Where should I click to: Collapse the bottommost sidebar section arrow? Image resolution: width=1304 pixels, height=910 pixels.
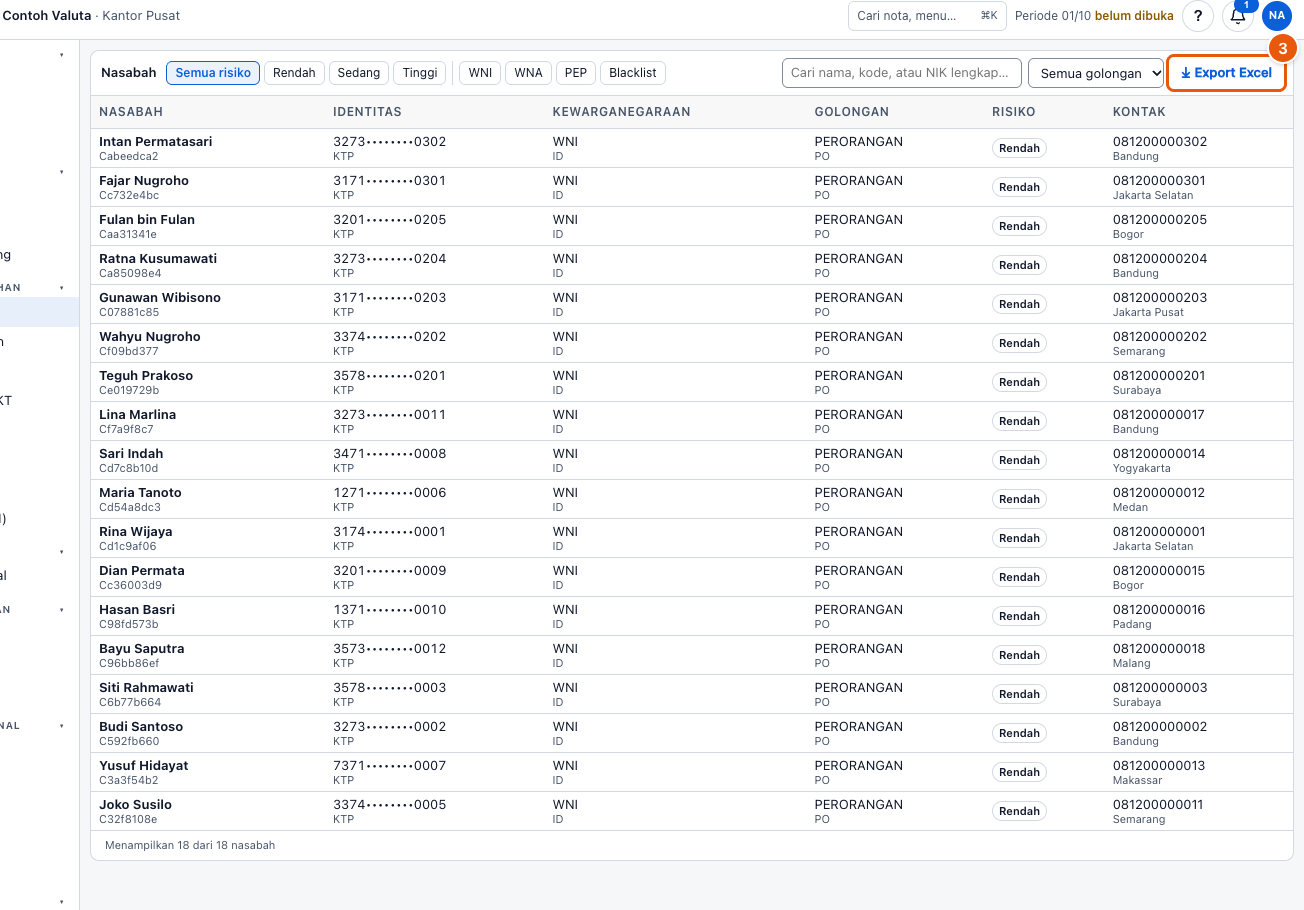(62, 902)
